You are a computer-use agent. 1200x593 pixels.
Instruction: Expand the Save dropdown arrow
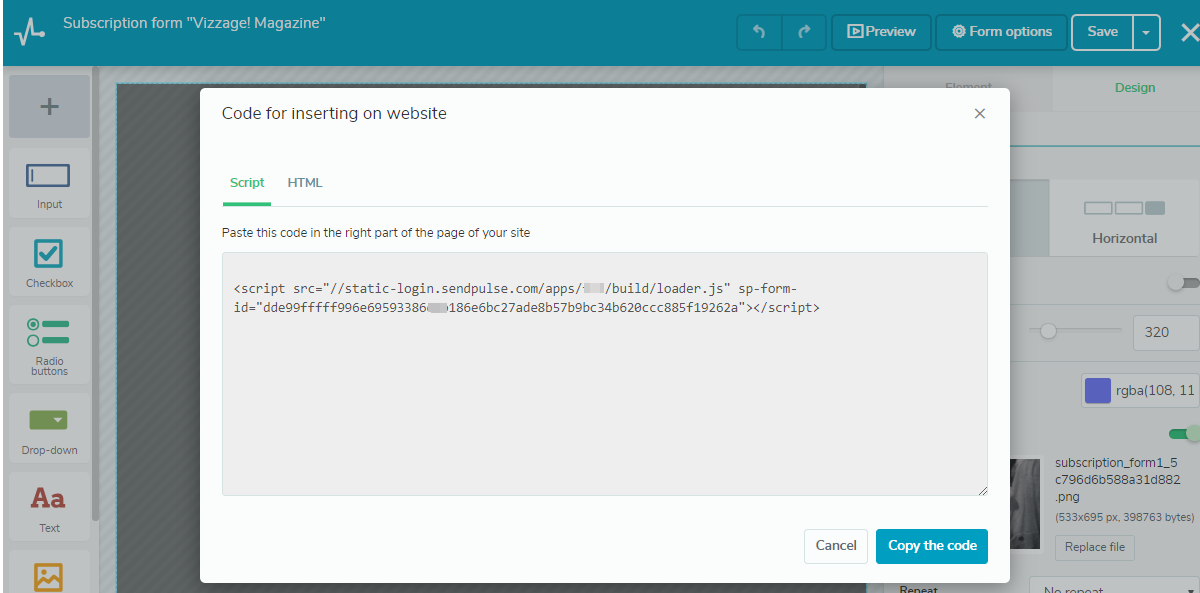pos(1146,32)
